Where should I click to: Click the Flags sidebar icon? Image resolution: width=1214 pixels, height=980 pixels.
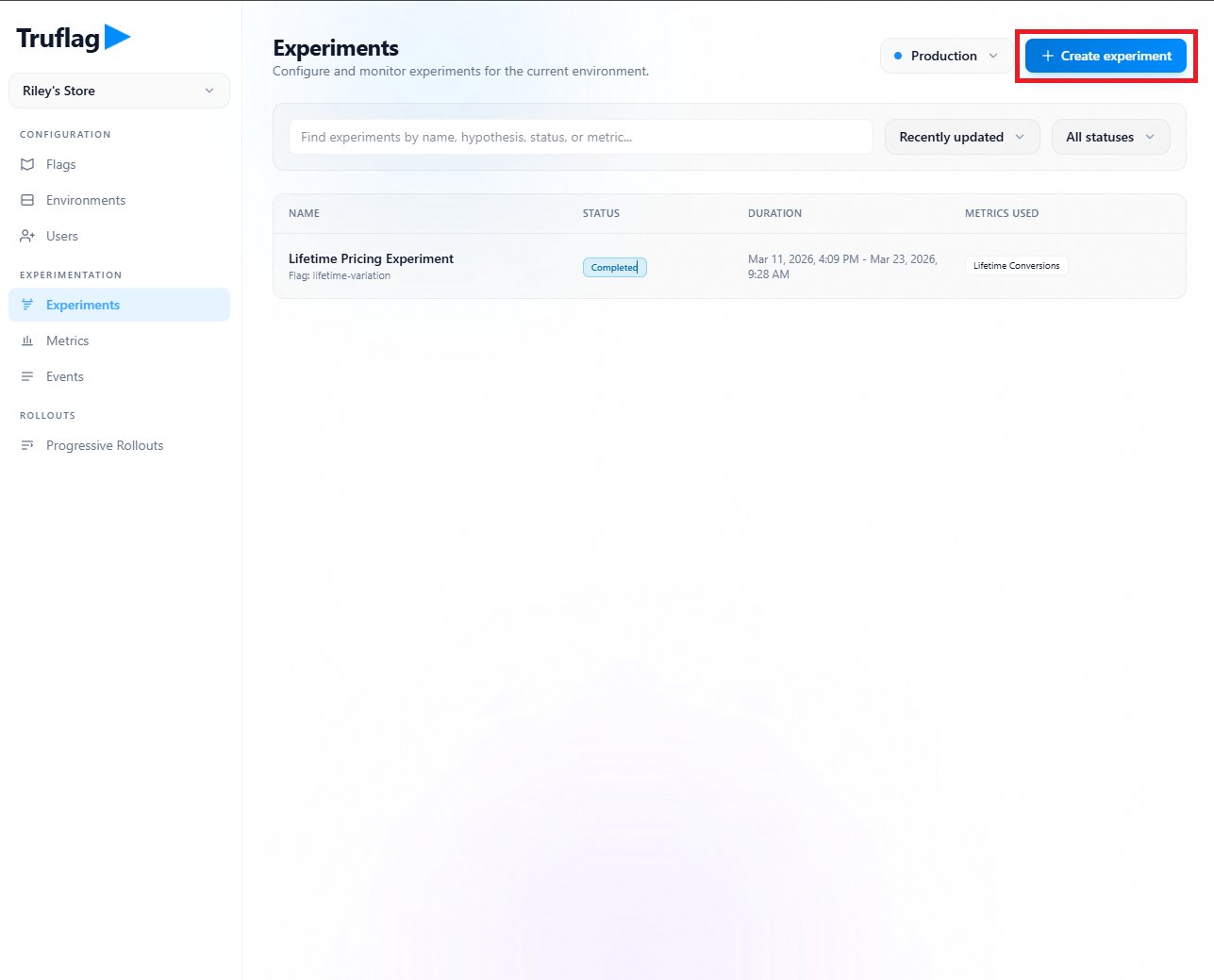click(x=27, y=164)
